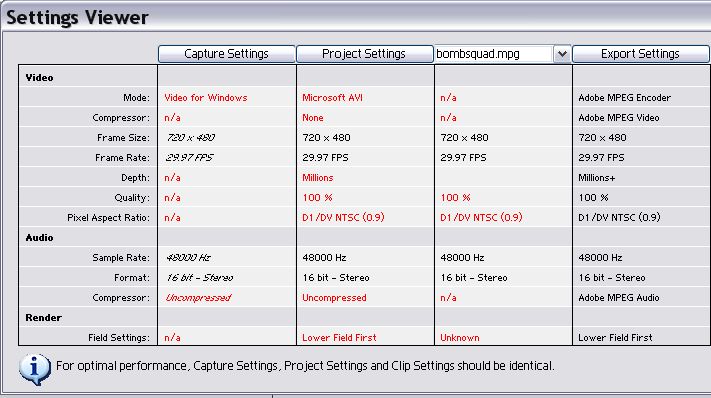
Task: Click the 'Frame Rate:' row label
Action: coord(122,158)
